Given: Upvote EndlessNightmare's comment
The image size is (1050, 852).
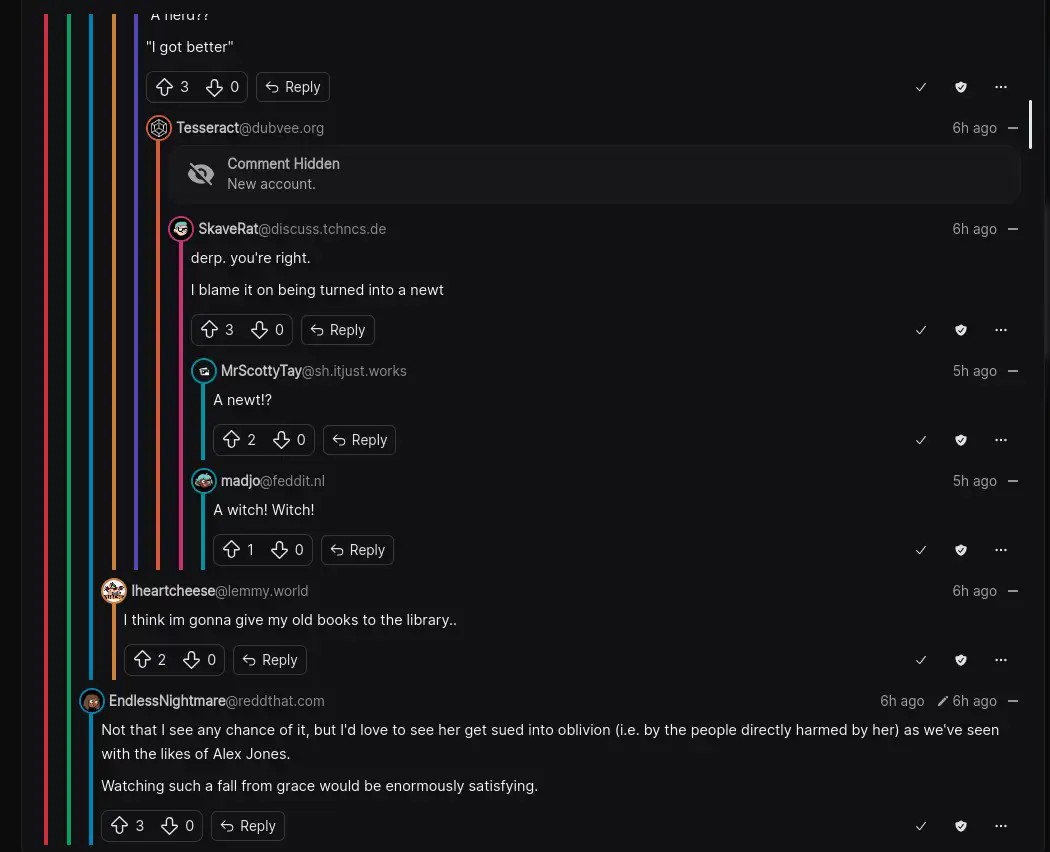Looking at the screenshot, I should (120, 826).
